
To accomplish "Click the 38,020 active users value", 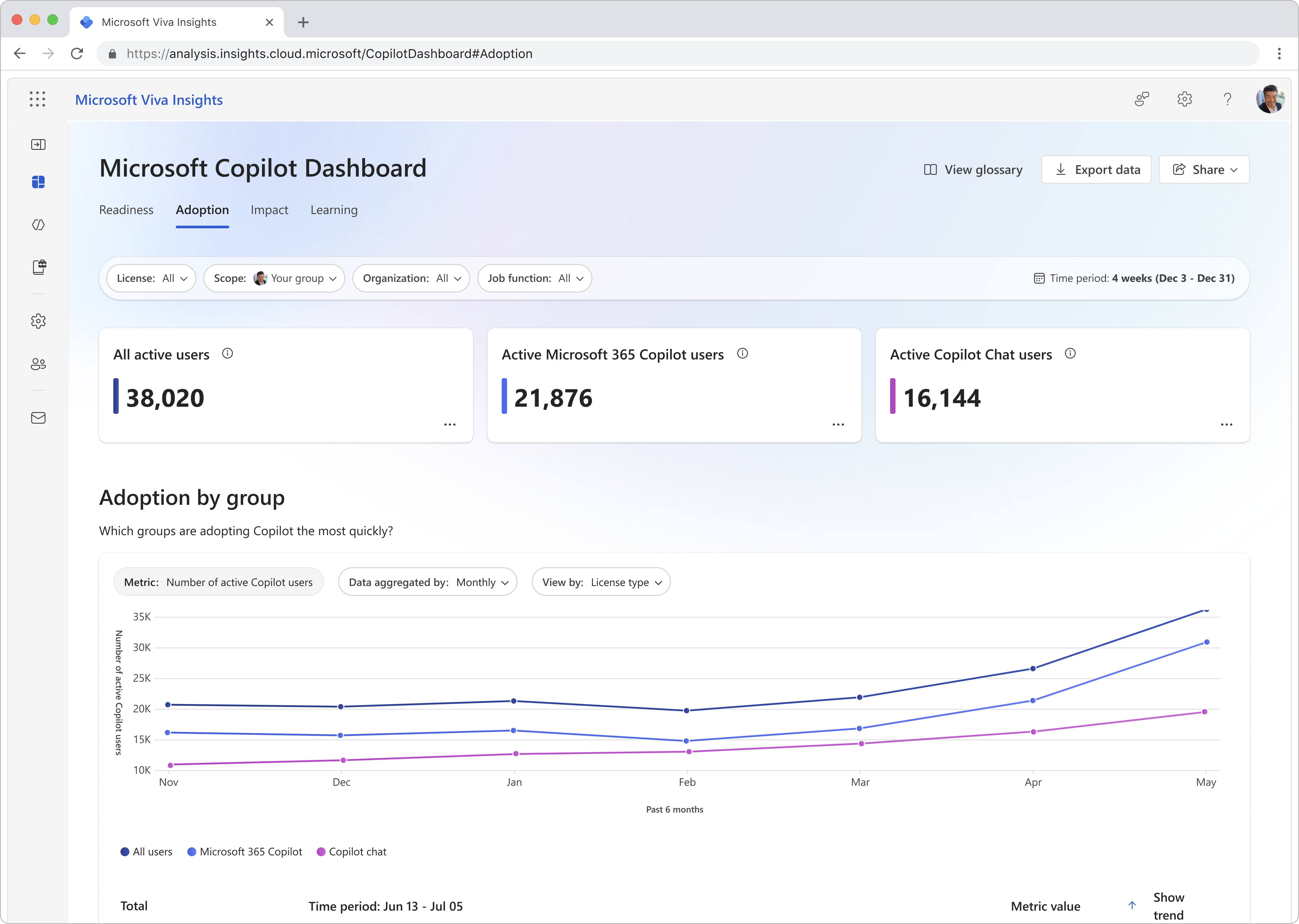I will tap(165, 398).
